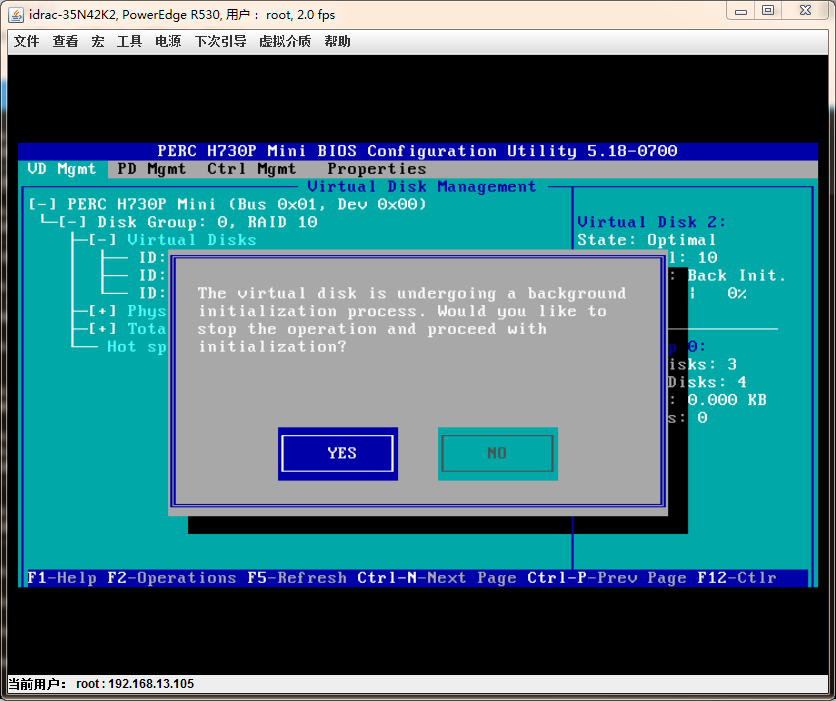Click the F12-Ctlr shortcut text
The width and height of the screenshot is (836, 701).
pos(737,578)
